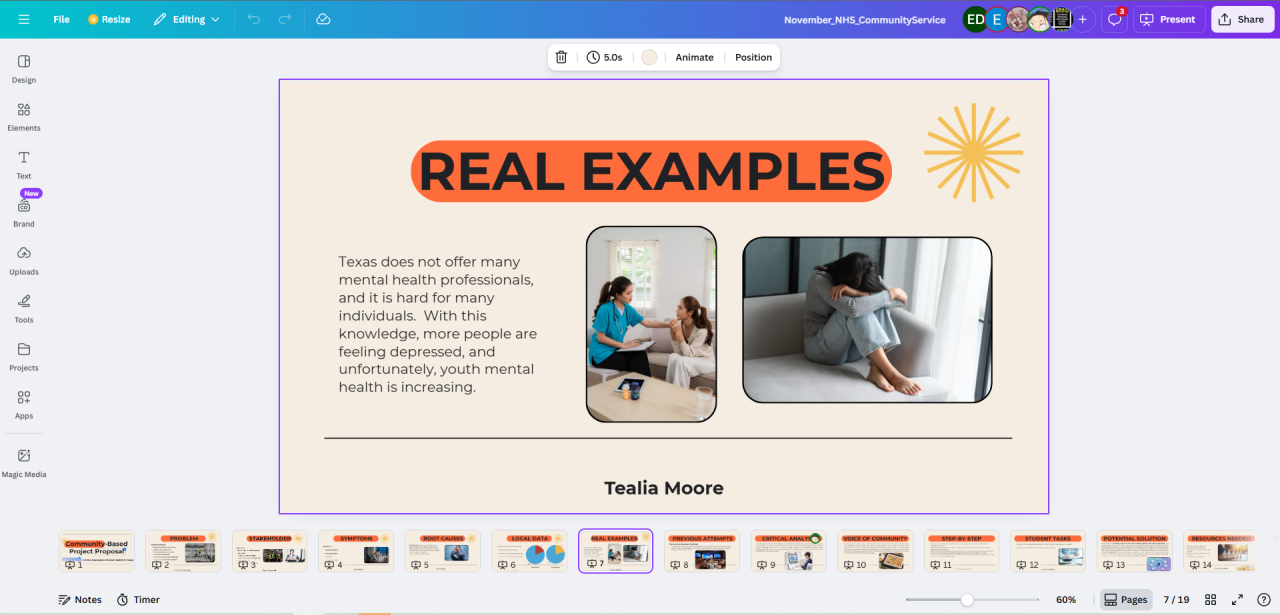Change the 5.0s page duration
The image size is (1280, 615).
click(604, 57)
